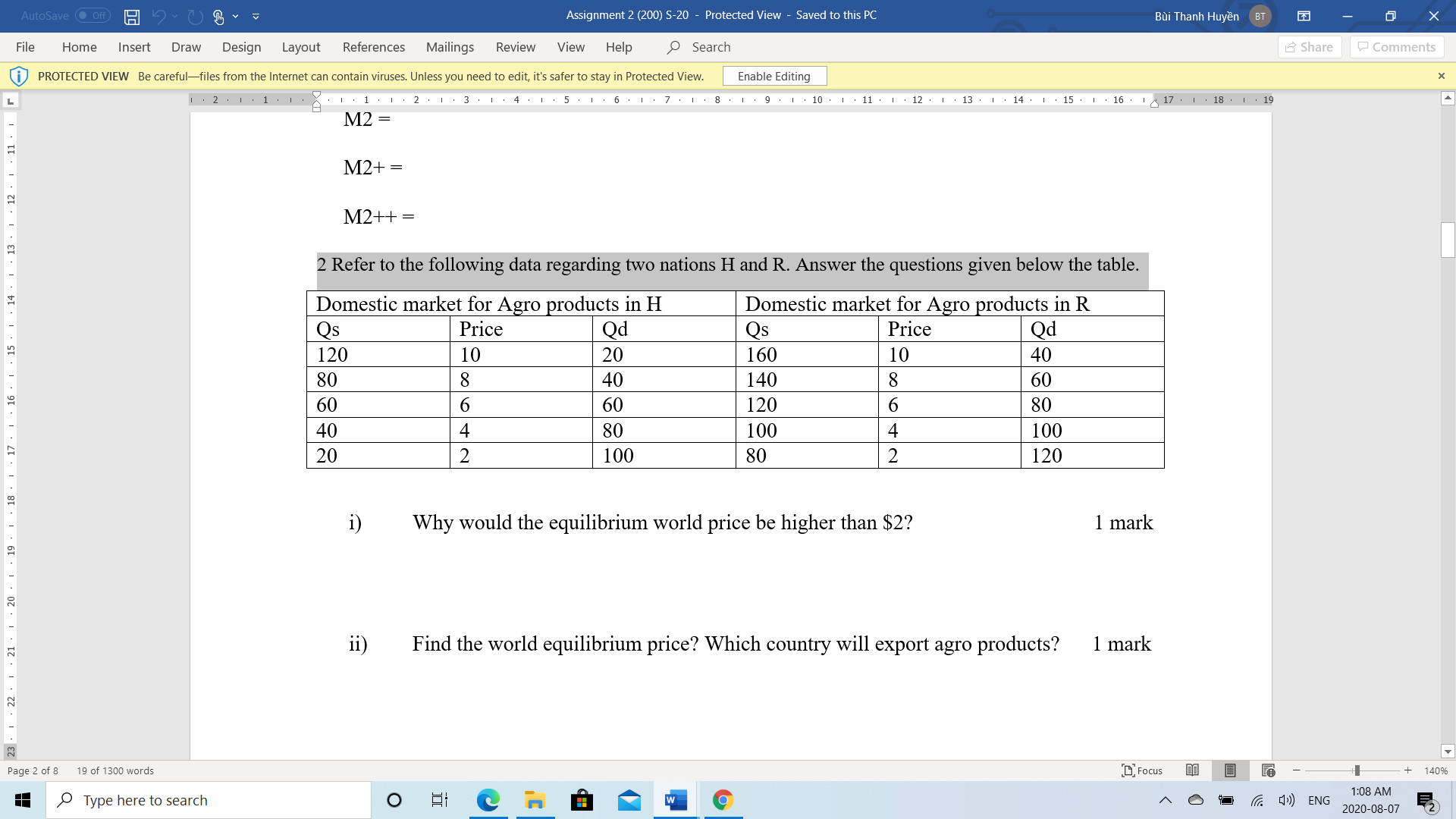Screen dimensions: 1456x819
Task: Click the Wi-Fi network tray icon
Action: click(1257, 800)
